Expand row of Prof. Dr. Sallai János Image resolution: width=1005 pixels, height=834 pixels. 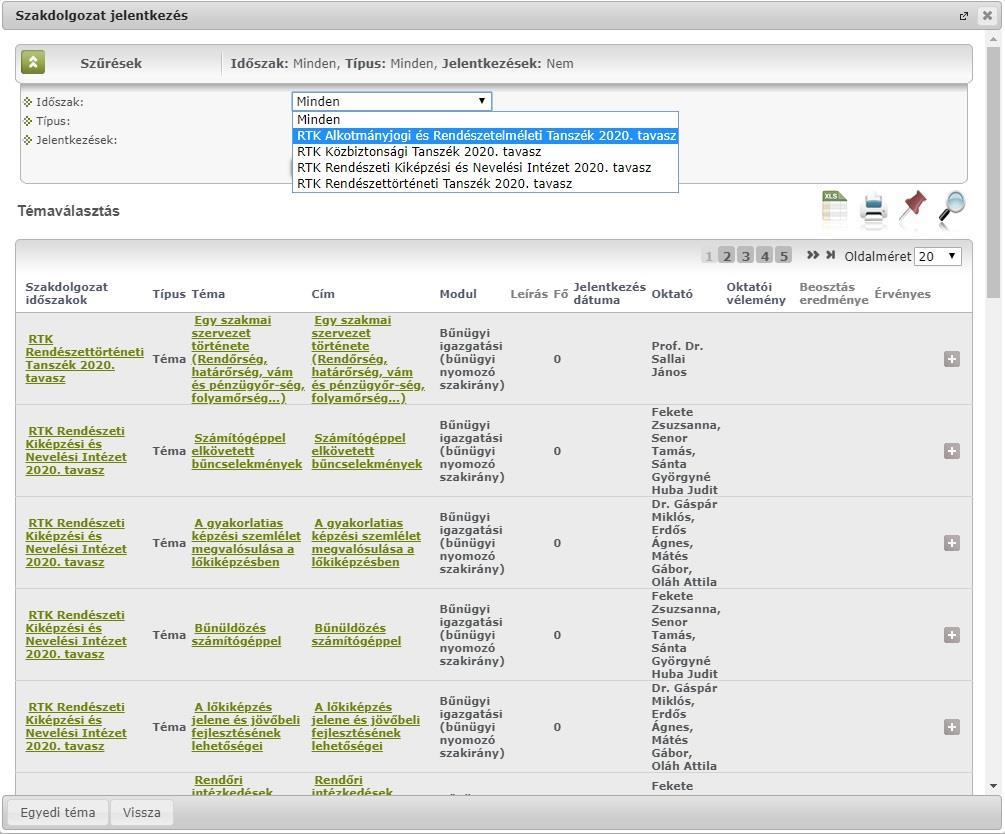[952, 359]
